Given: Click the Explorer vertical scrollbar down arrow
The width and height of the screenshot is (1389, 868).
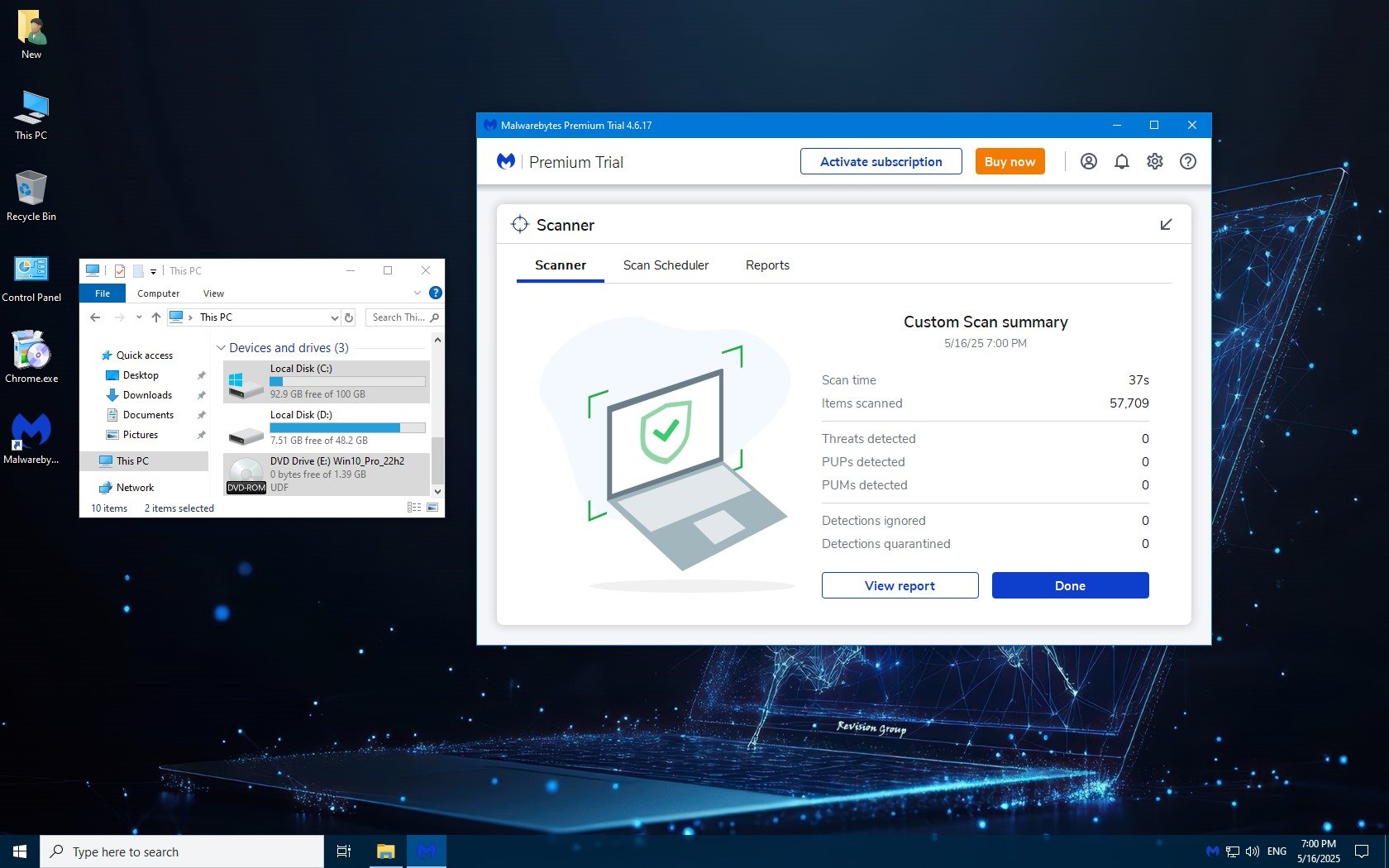Looking at the screenshot, I should (x=437, y=491).
